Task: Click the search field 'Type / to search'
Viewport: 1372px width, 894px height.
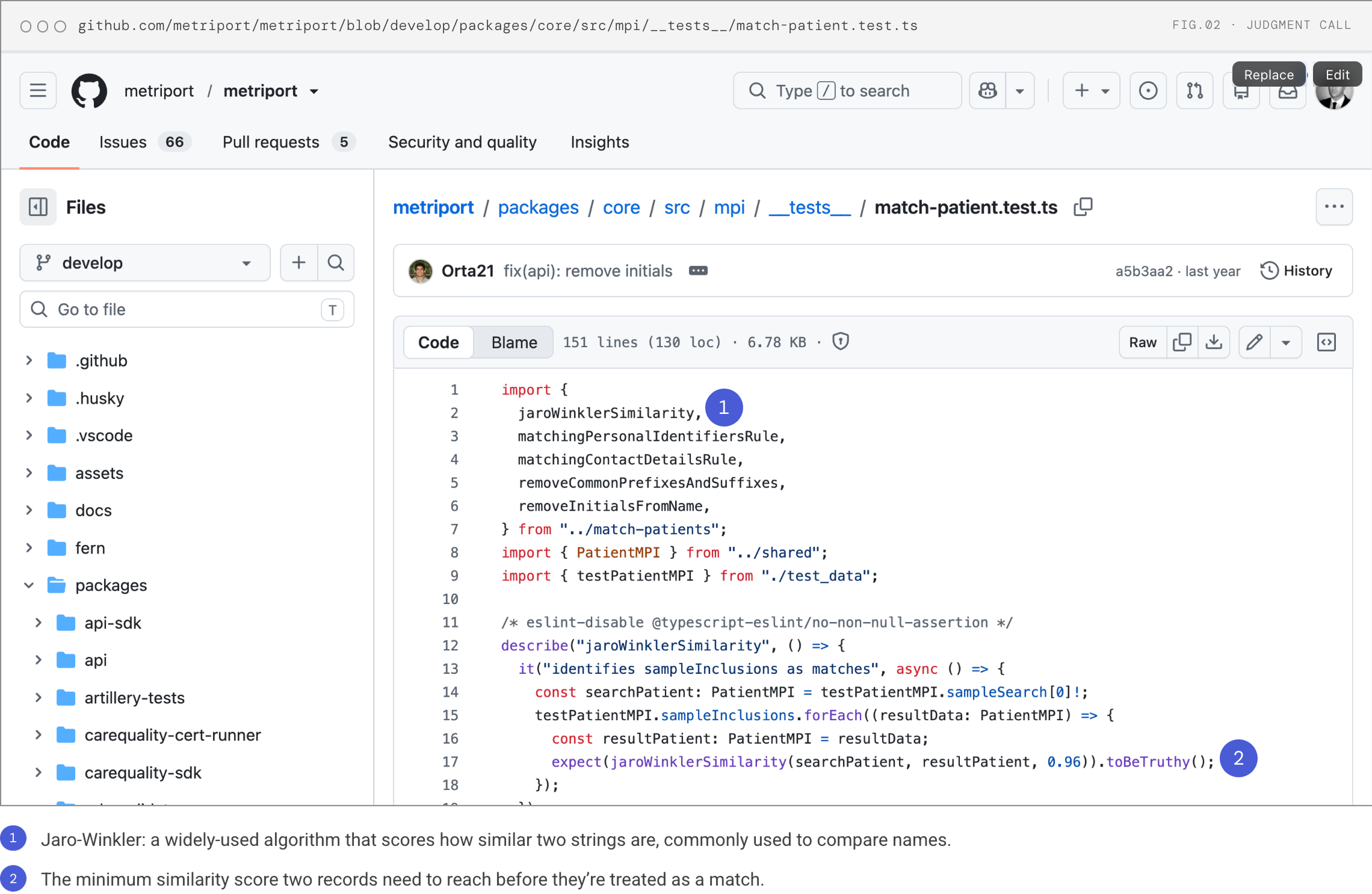Action: tap(847, 91)
